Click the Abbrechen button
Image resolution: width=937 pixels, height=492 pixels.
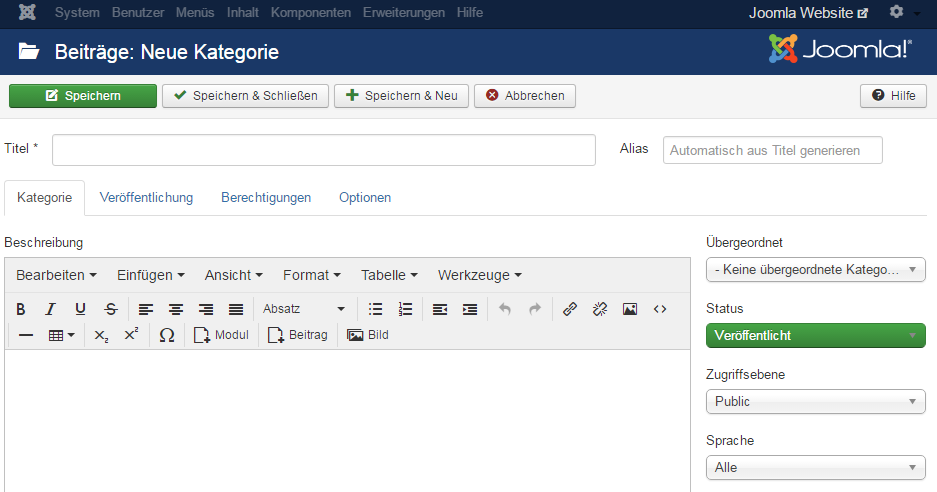[525, 96]
